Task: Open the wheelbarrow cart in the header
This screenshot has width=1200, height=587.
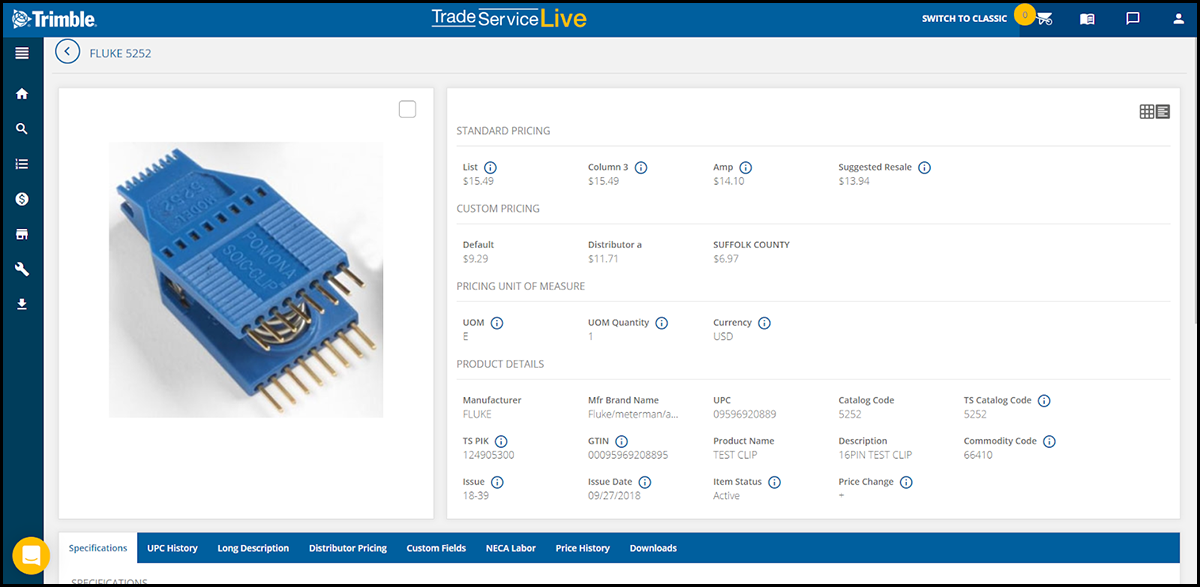Action: pos(1045,19)
